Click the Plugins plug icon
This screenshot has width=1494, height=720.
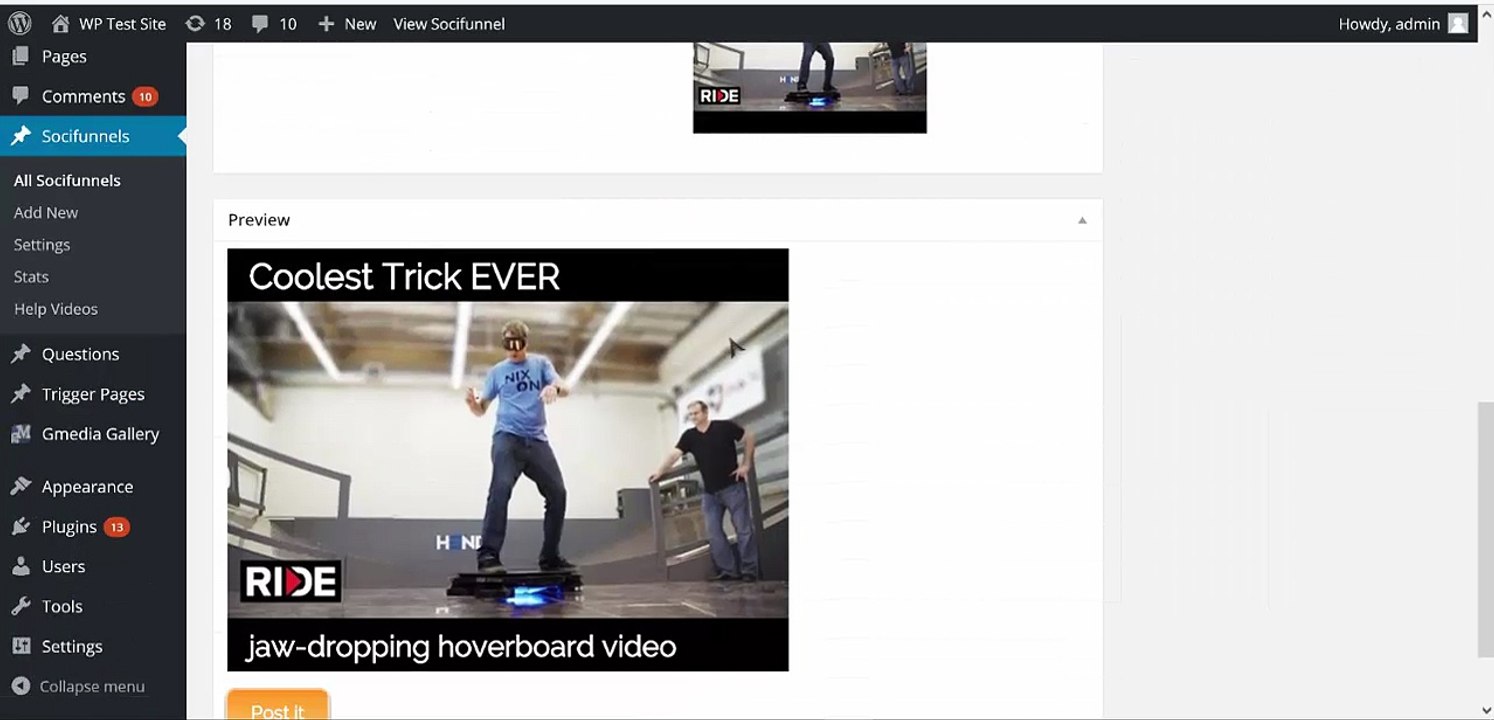(21, 527)
